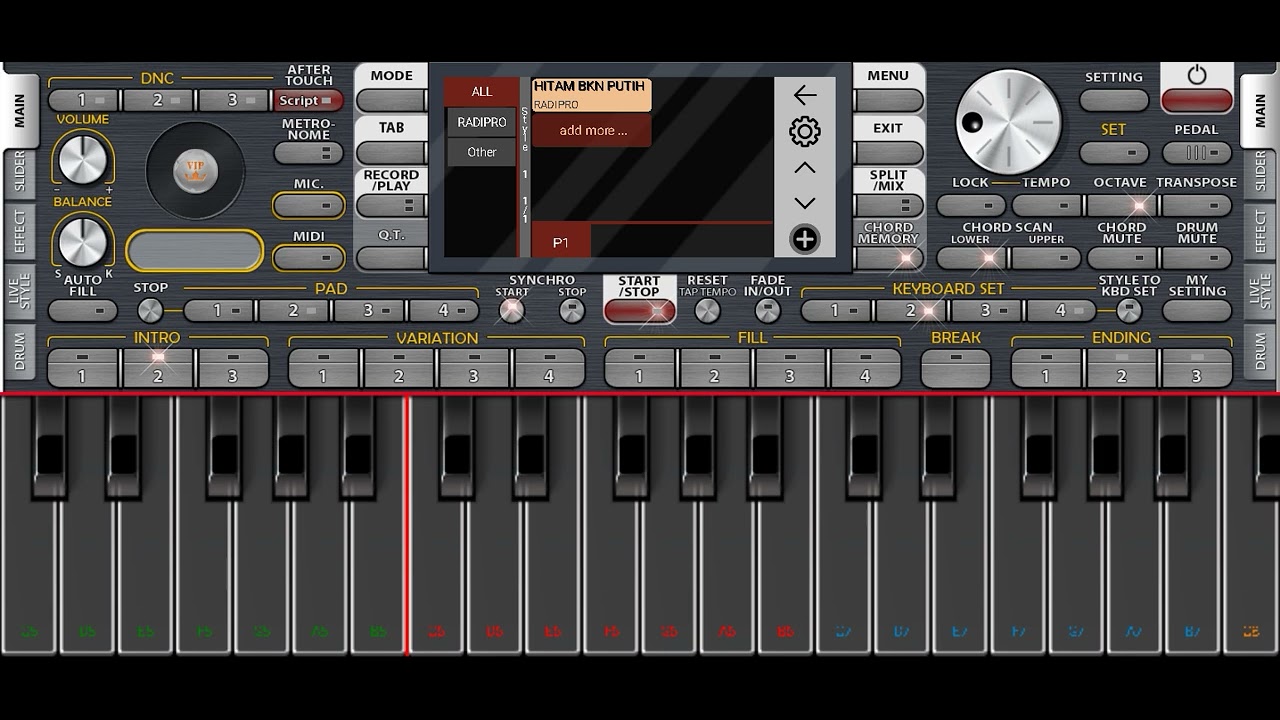The image size is (1280, 720).
Task: Click the OCTAVE button
Action: click(x=1121, y=206)
